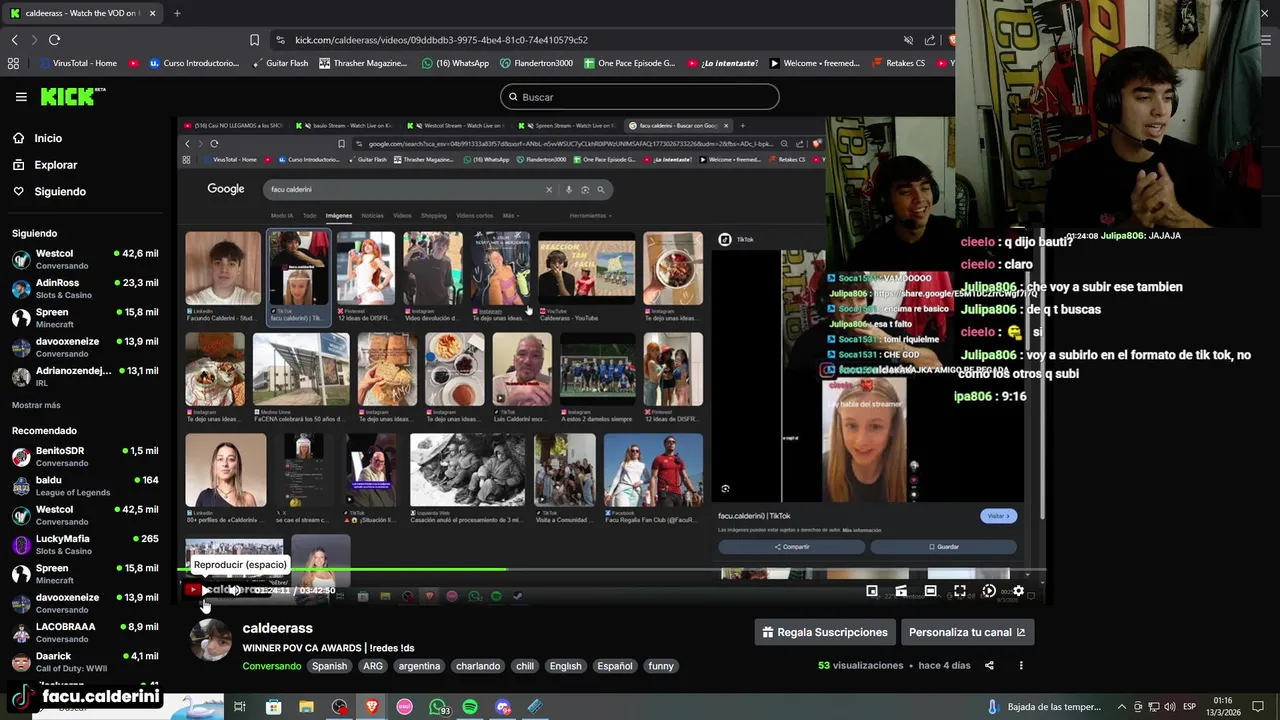The height and width of the screenshot is (720, 1280).
Task: Open File Explorer from taskbar
Action: 306,707
